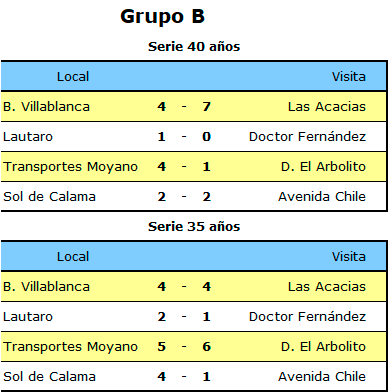Click Las Acacias with score 7
Screen dimensions: 388x392
click(327, 107)
